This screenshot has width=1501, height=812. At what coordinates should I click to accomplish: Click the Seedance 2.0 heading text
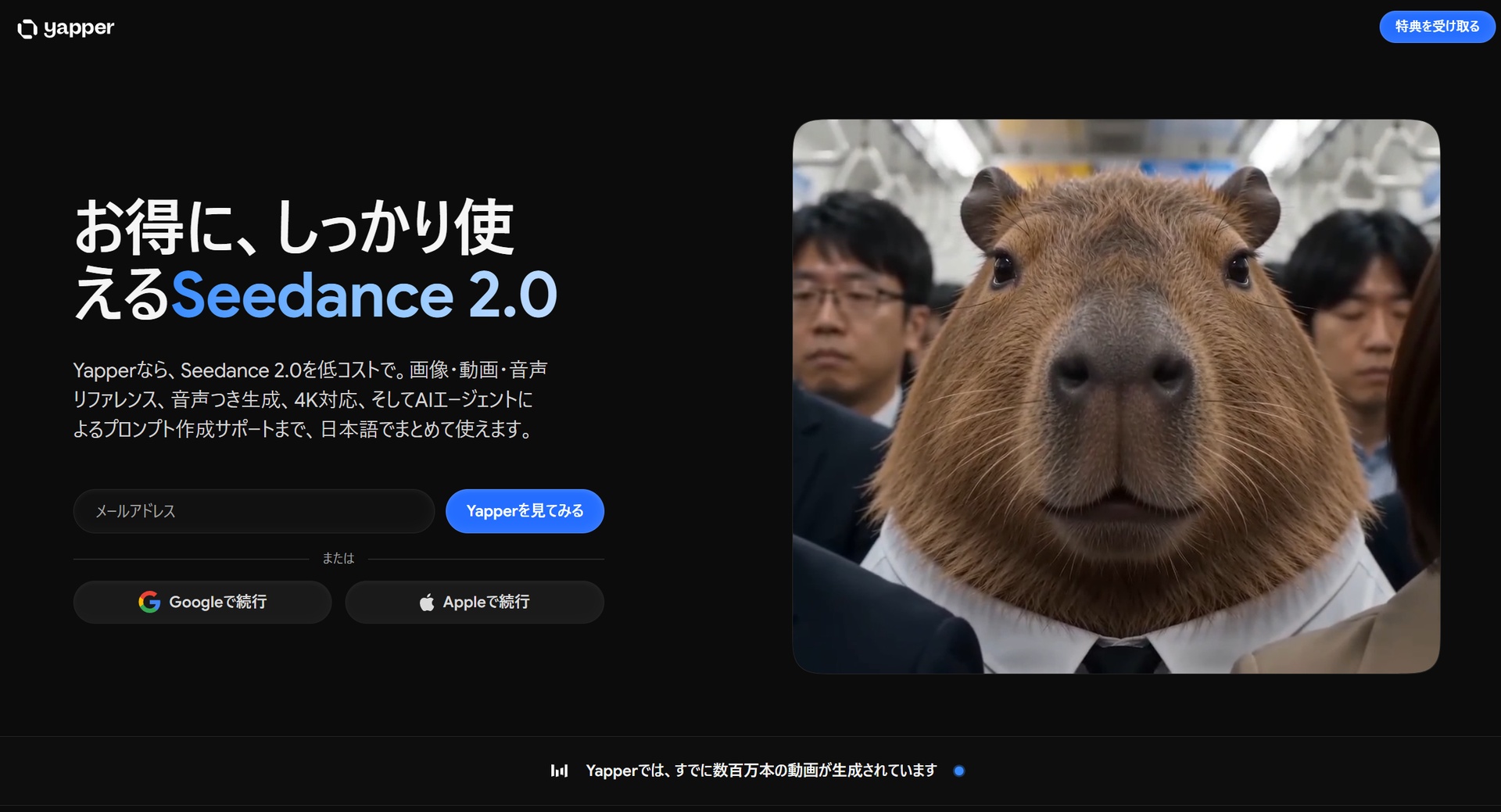coord(364,295)
